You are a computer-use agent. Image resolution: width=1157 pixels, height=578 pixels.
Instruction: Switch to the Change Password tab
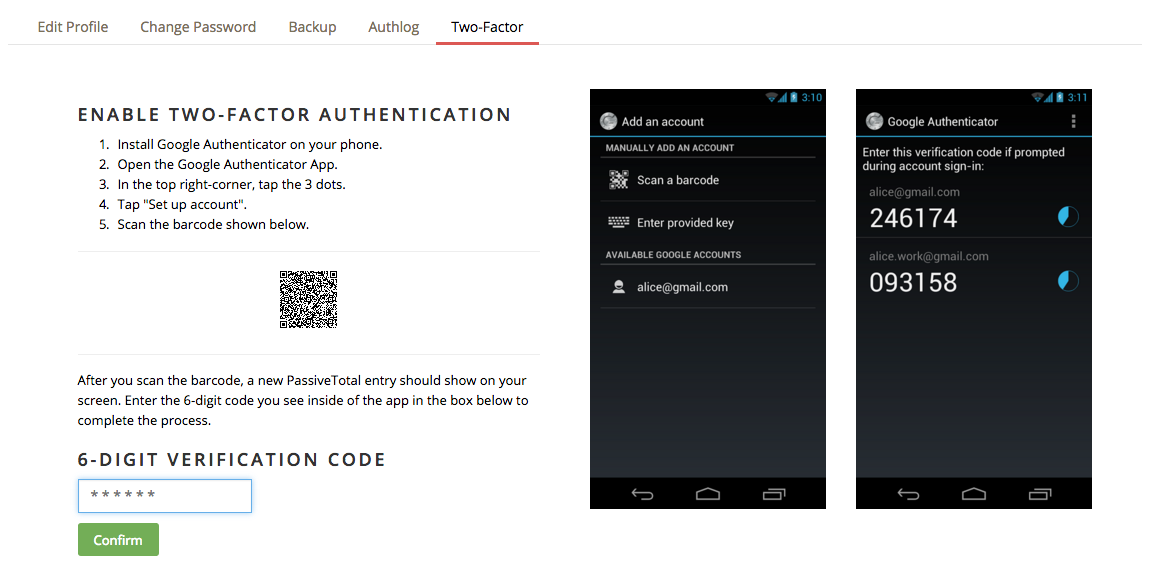click(x=198, y=27)
